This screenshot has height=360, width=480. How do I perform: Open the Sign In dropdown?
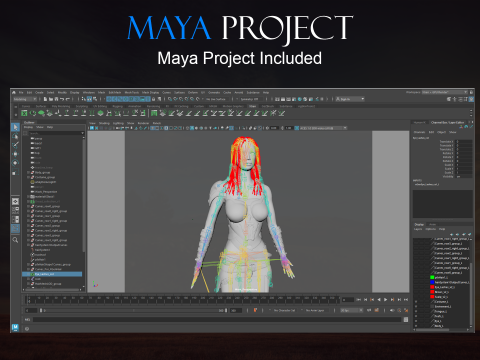[350, 99]
